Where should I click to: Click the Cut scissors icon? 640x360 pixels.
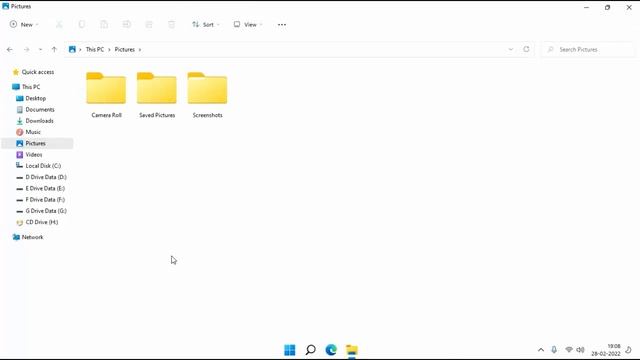59,24
